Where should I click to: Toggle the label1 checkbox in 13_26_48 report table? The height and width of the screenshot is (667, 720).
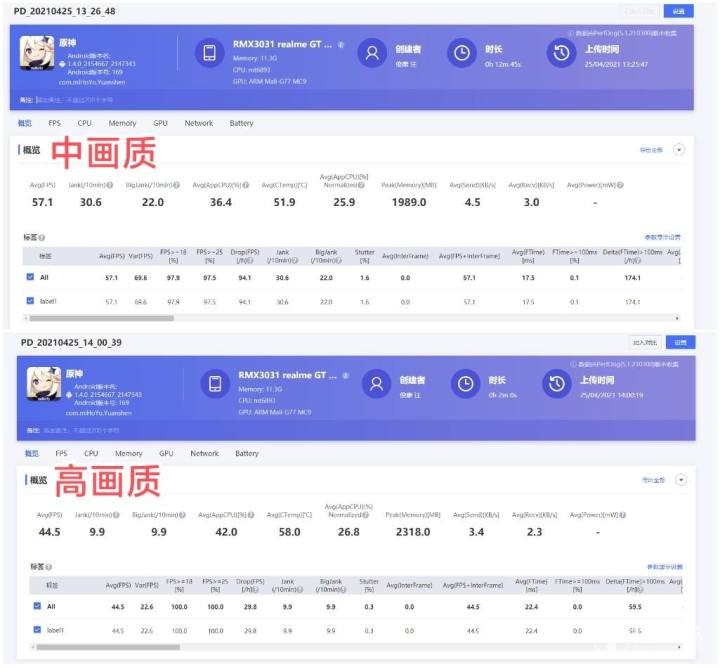coord(30,301)
